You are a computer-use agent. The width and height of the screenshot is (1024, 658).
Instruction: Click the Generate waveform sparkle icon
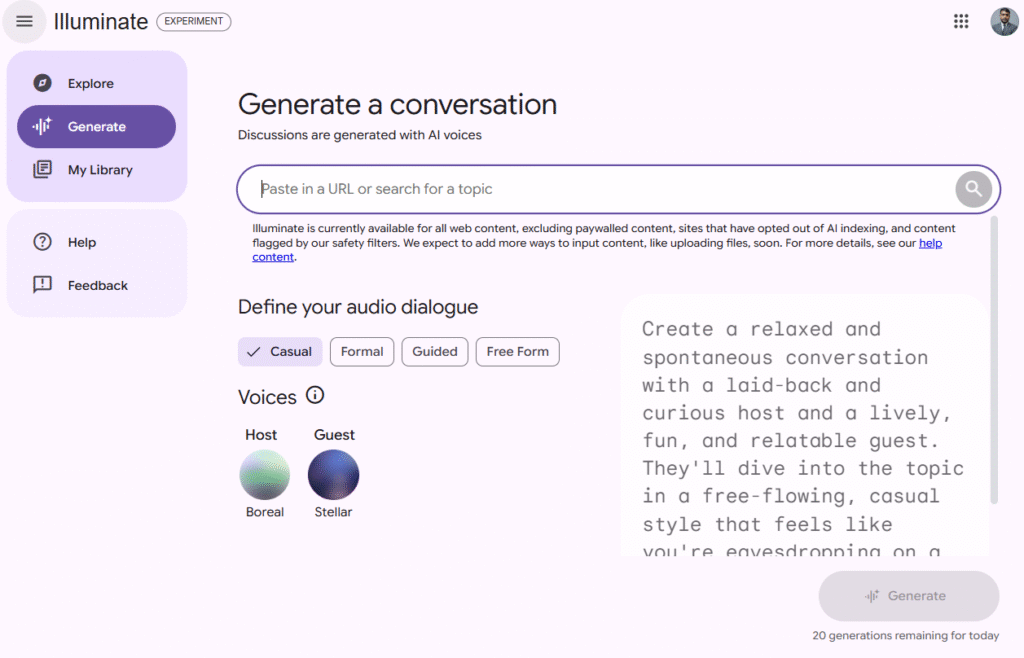[42, 126]
